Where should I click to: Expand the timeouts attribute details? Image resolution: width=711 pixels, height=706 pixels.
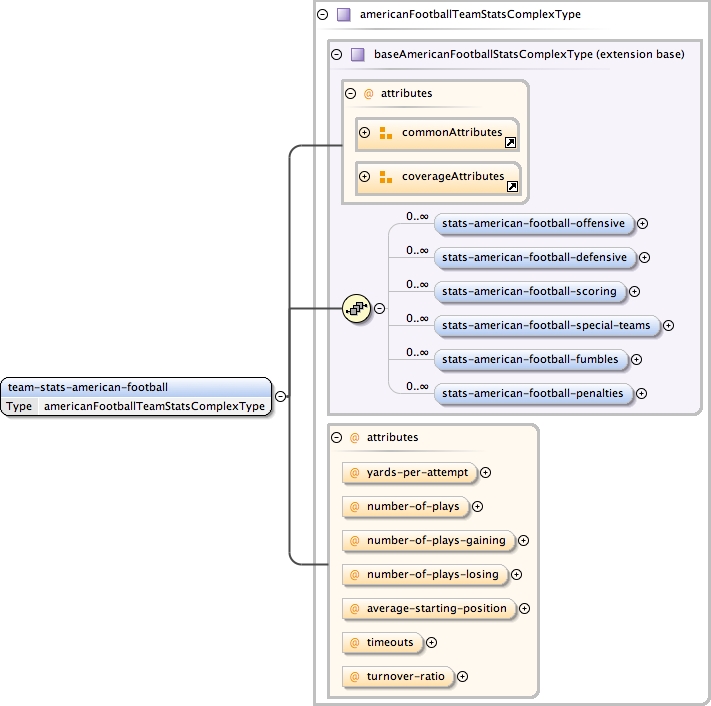(432, 642)
